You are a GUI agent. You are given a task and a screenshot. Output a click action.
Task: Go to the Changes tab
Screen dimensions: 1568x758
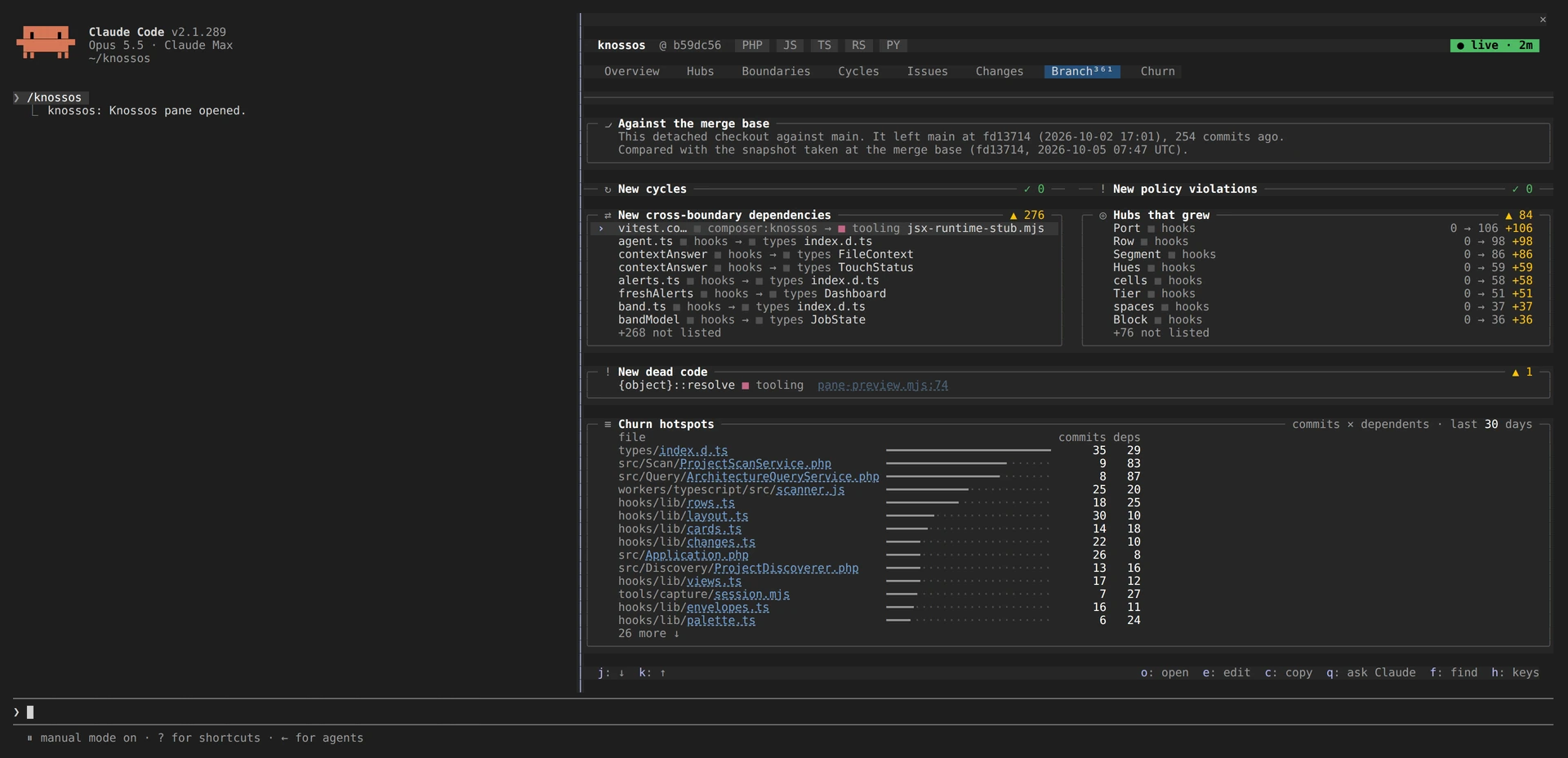click(x=999, y=72)
